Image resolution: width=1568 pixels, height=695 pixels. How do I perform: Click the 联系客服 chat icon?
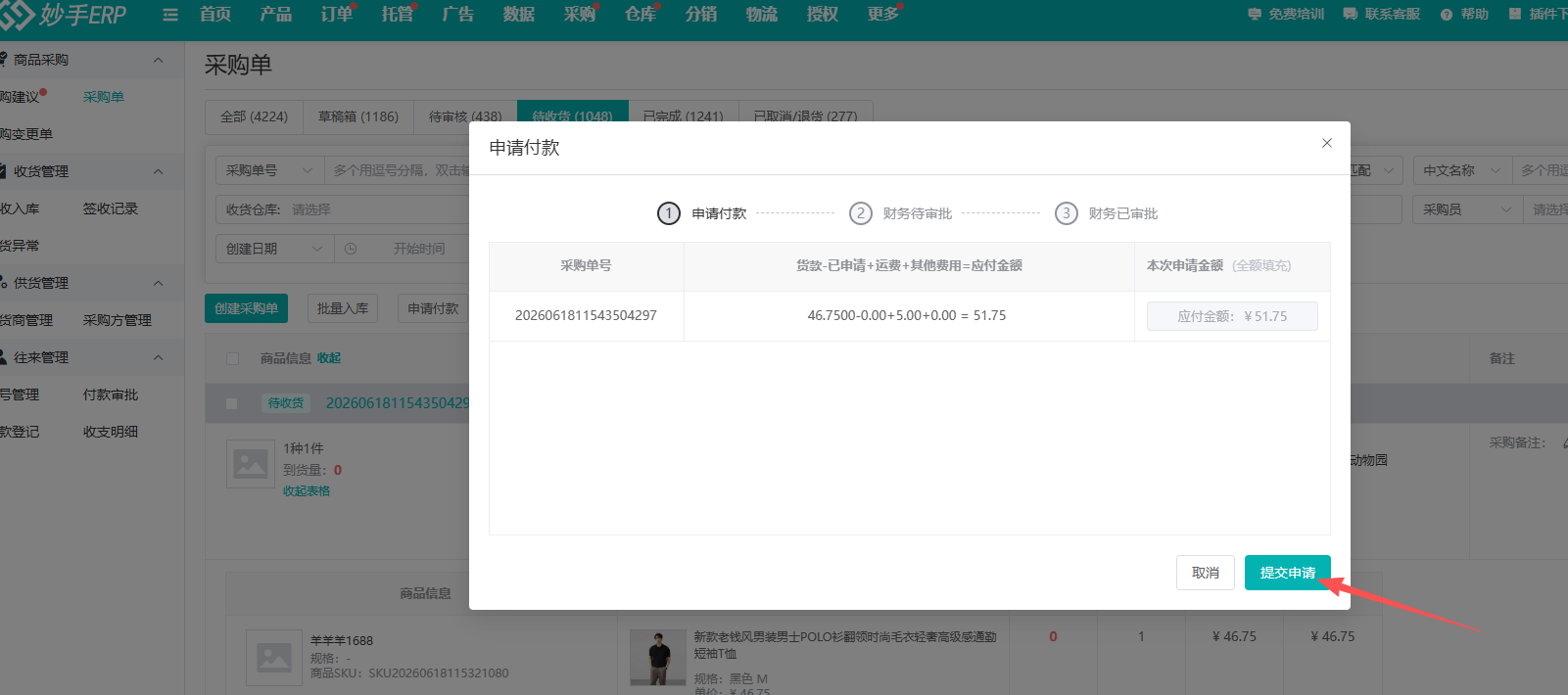pos(1351,14)
